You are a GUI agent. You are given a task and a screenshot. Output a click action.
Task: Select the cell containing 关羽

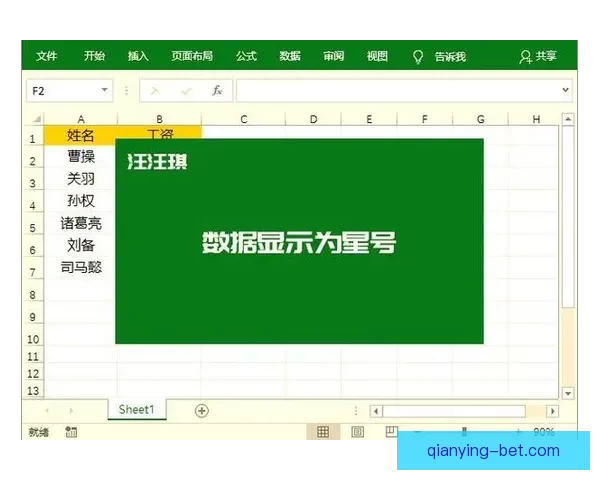81,179
